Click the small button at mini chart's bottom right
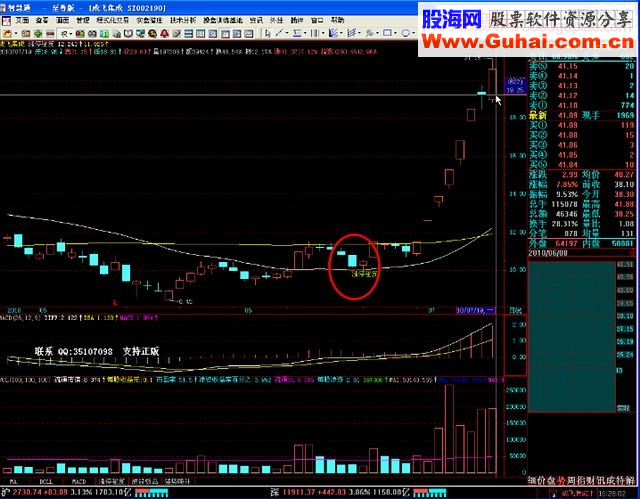Viewport: 640px width, 499px height. [622, 407]
